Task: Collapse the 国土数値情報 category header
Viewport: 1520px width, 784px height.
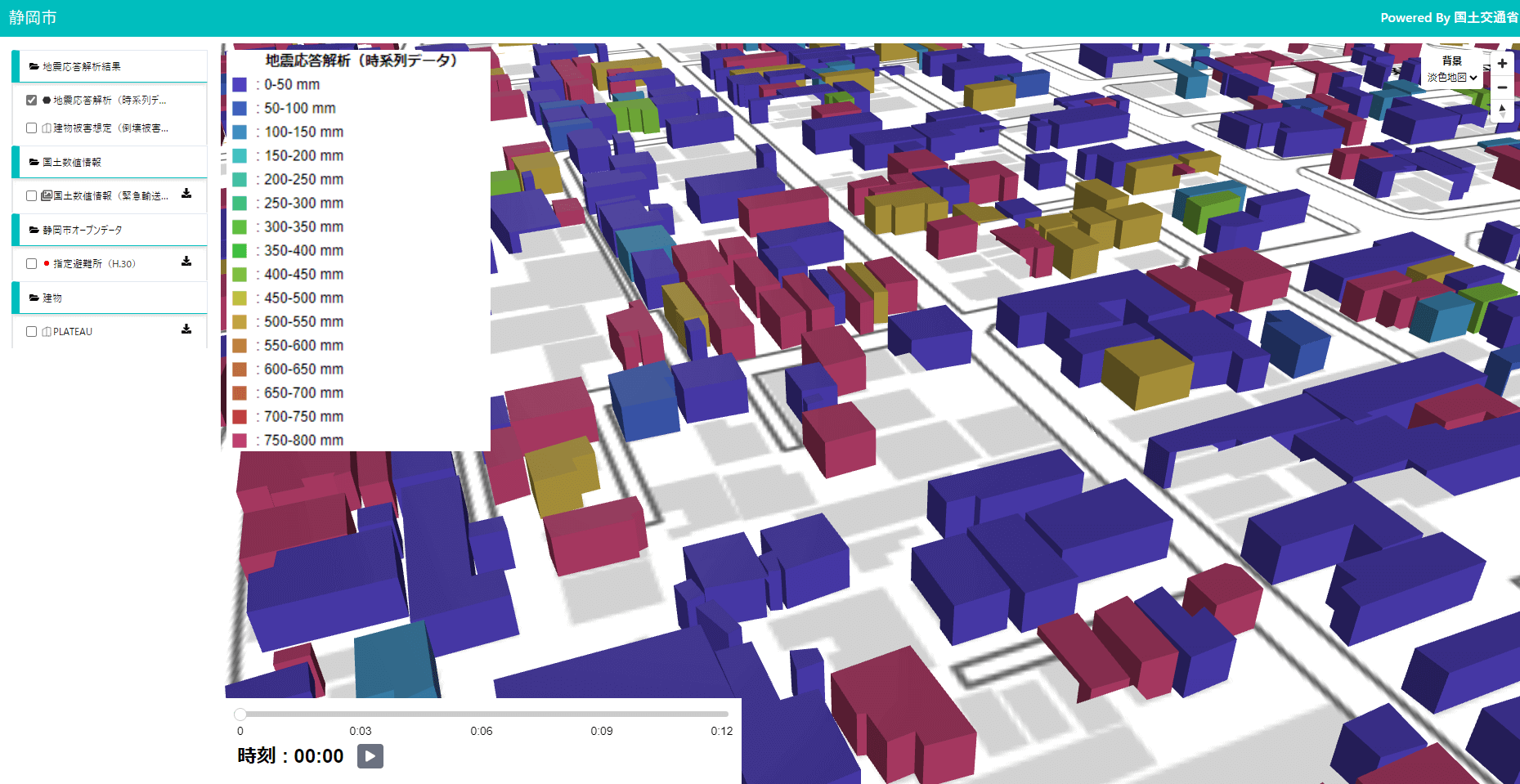Action: 110,162
